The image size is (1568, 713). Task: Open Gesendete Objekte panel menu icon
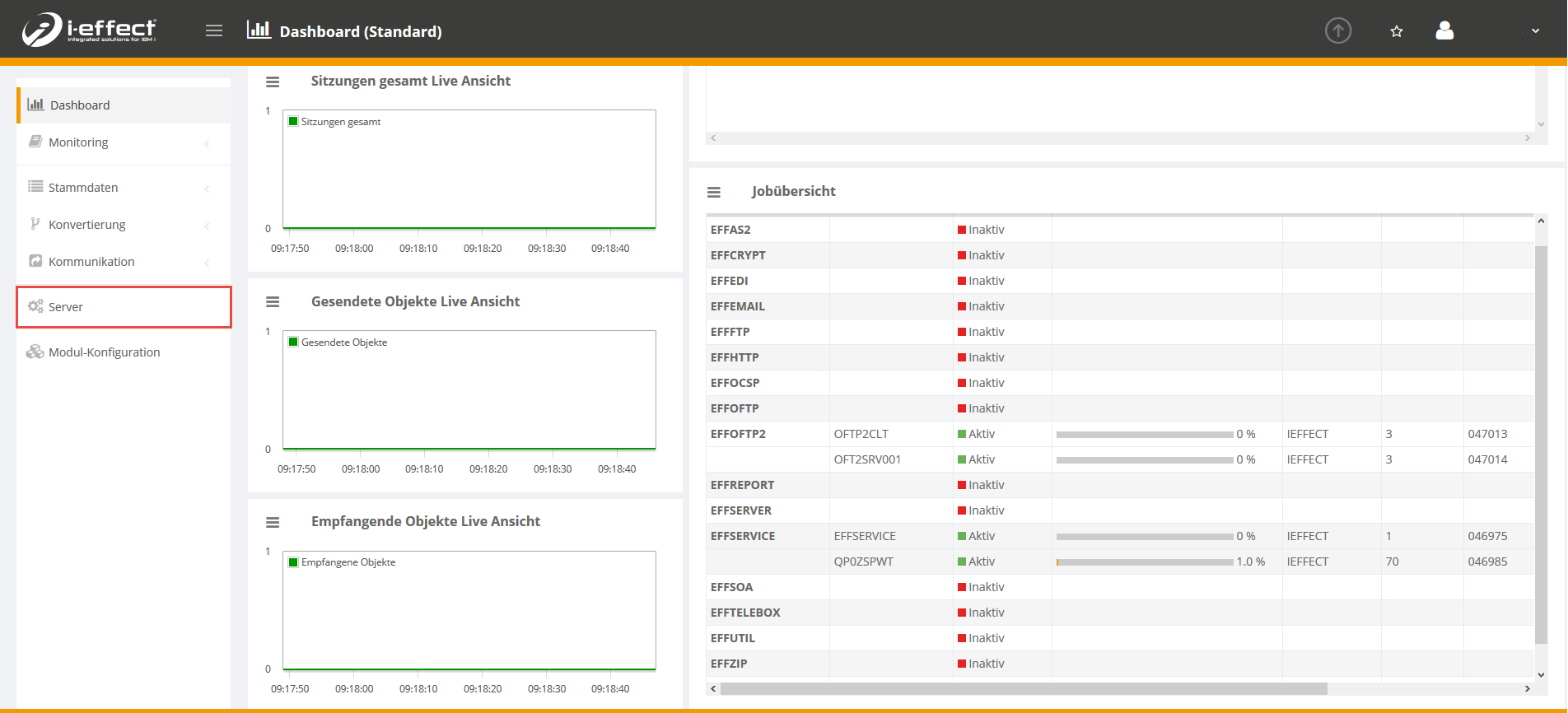273,302
